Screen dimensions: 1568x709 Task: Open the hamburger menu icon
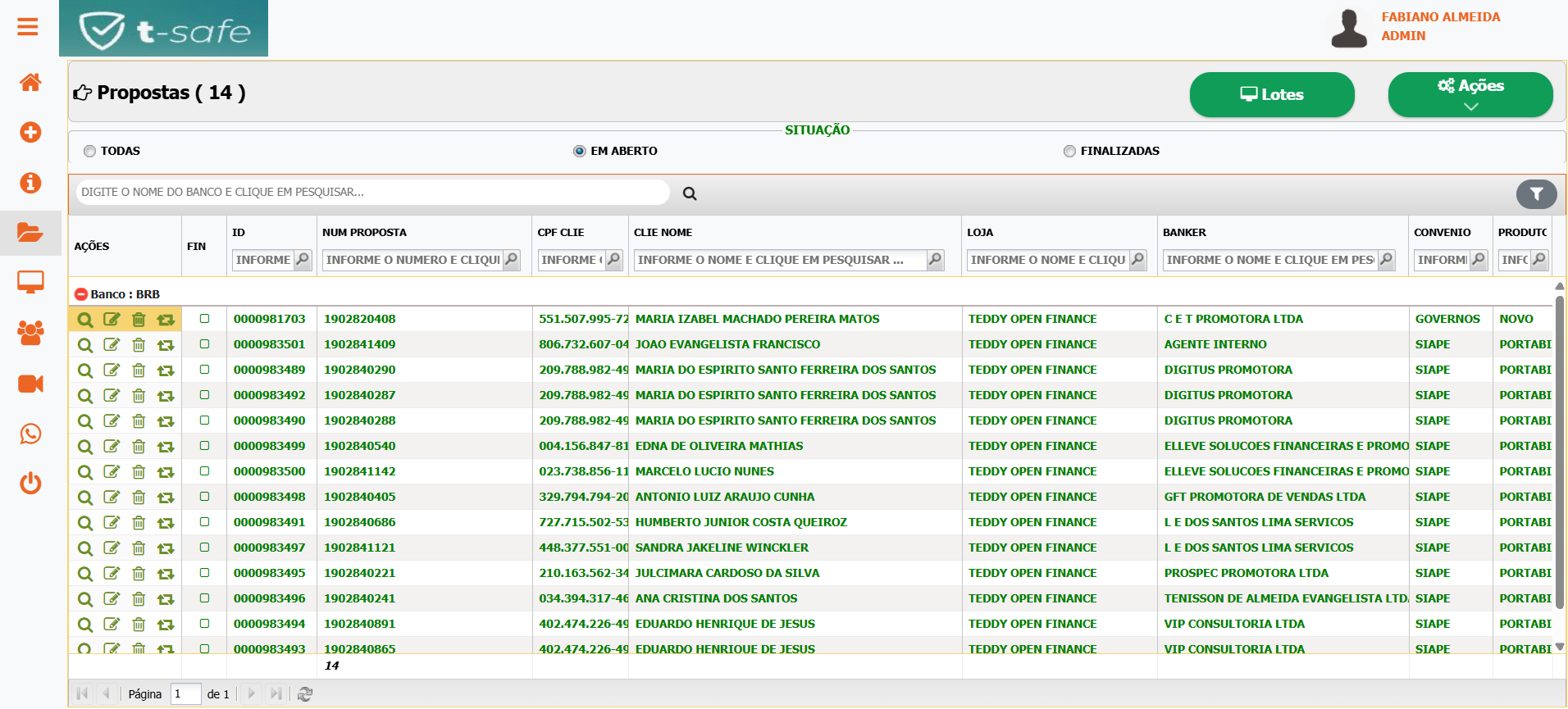tap(28, 27)
